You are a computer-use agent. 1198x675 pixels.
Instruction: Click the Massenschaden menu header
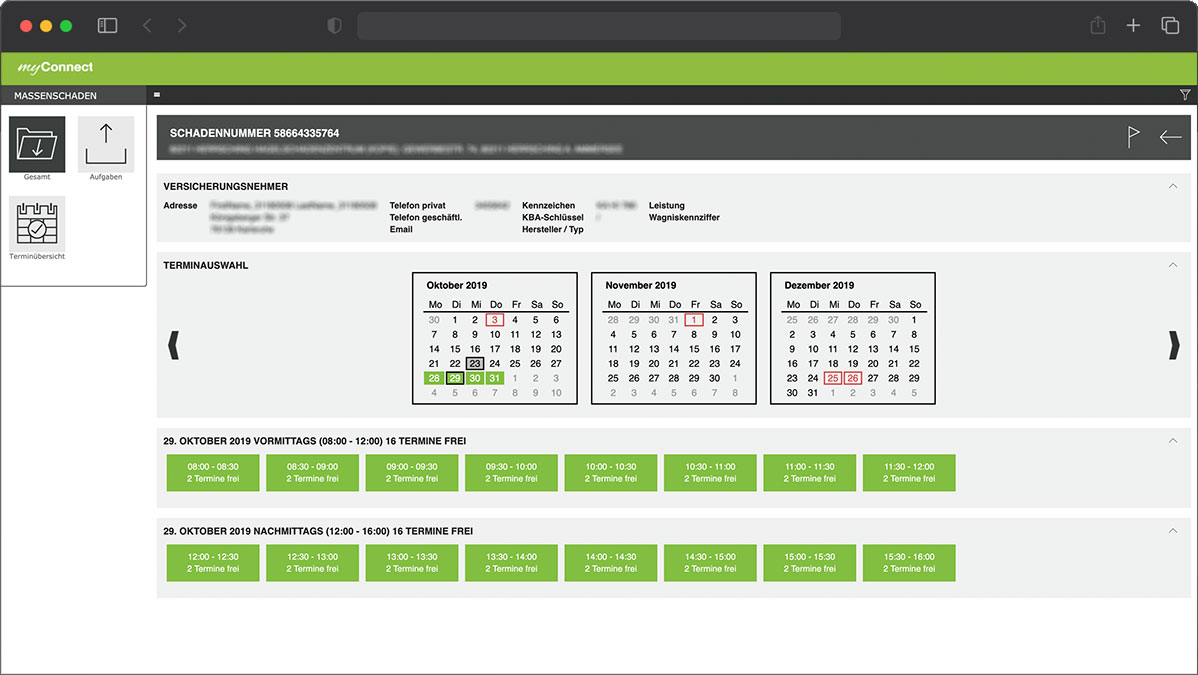56,96
